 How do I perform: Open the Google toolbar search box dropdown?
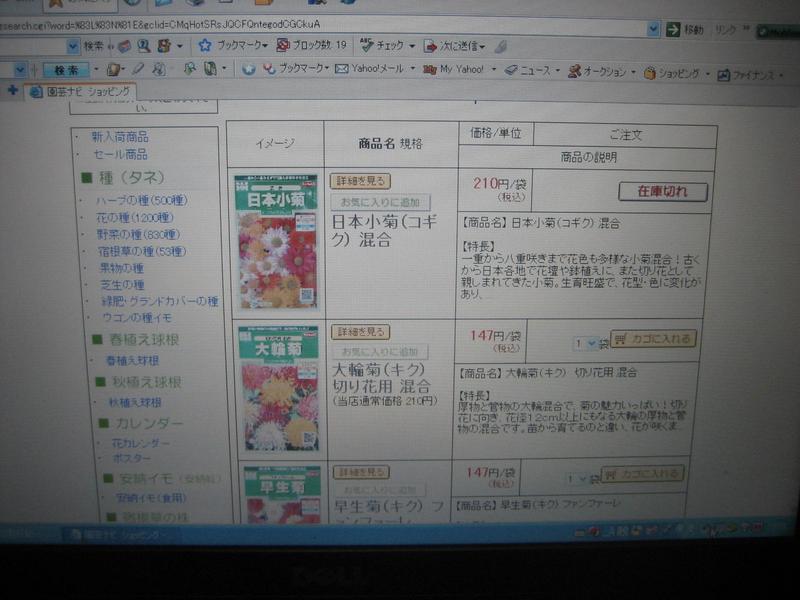[x=72, y=47]
